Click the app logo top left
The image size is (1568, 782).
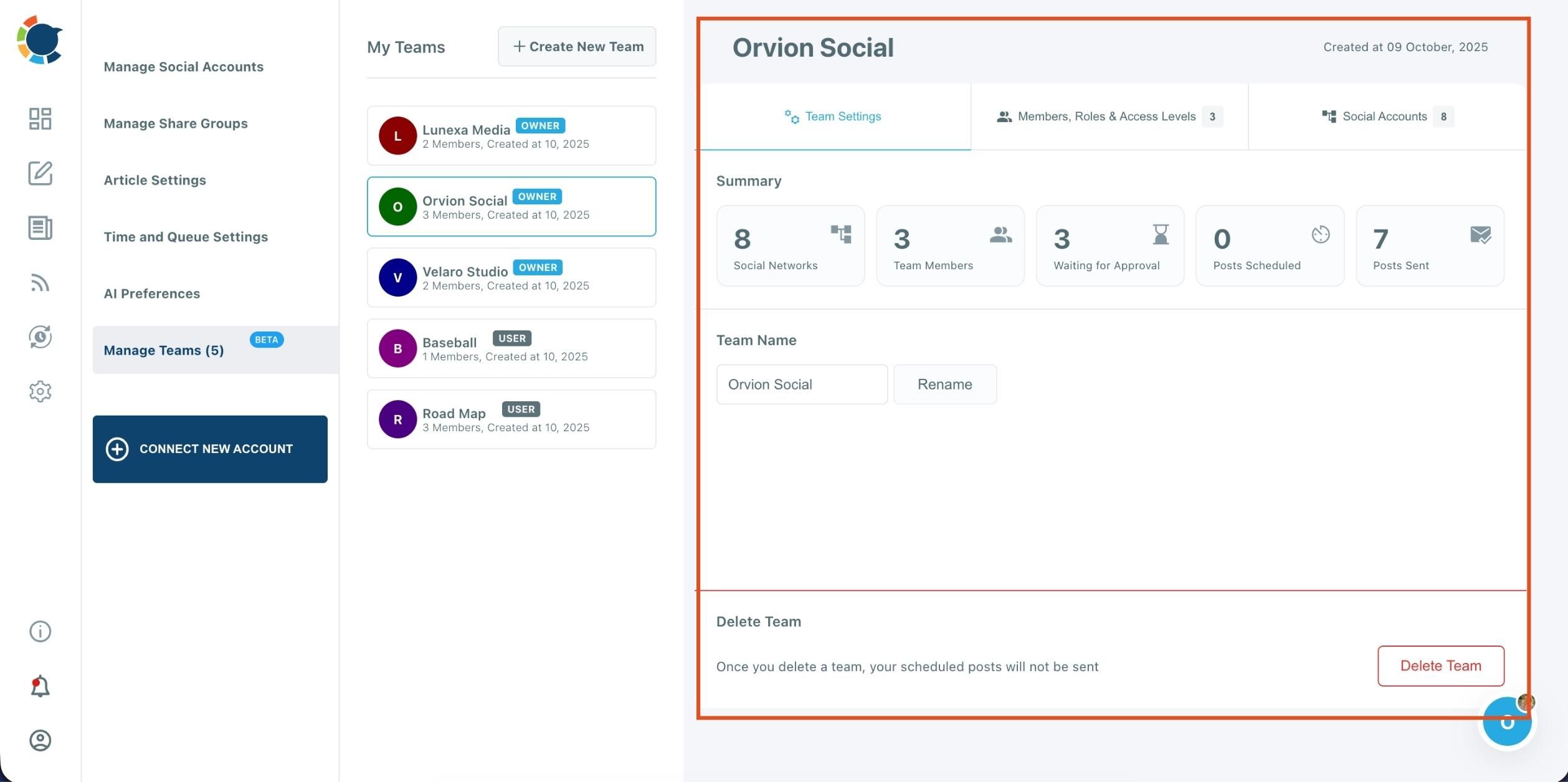tap(39, 41)
